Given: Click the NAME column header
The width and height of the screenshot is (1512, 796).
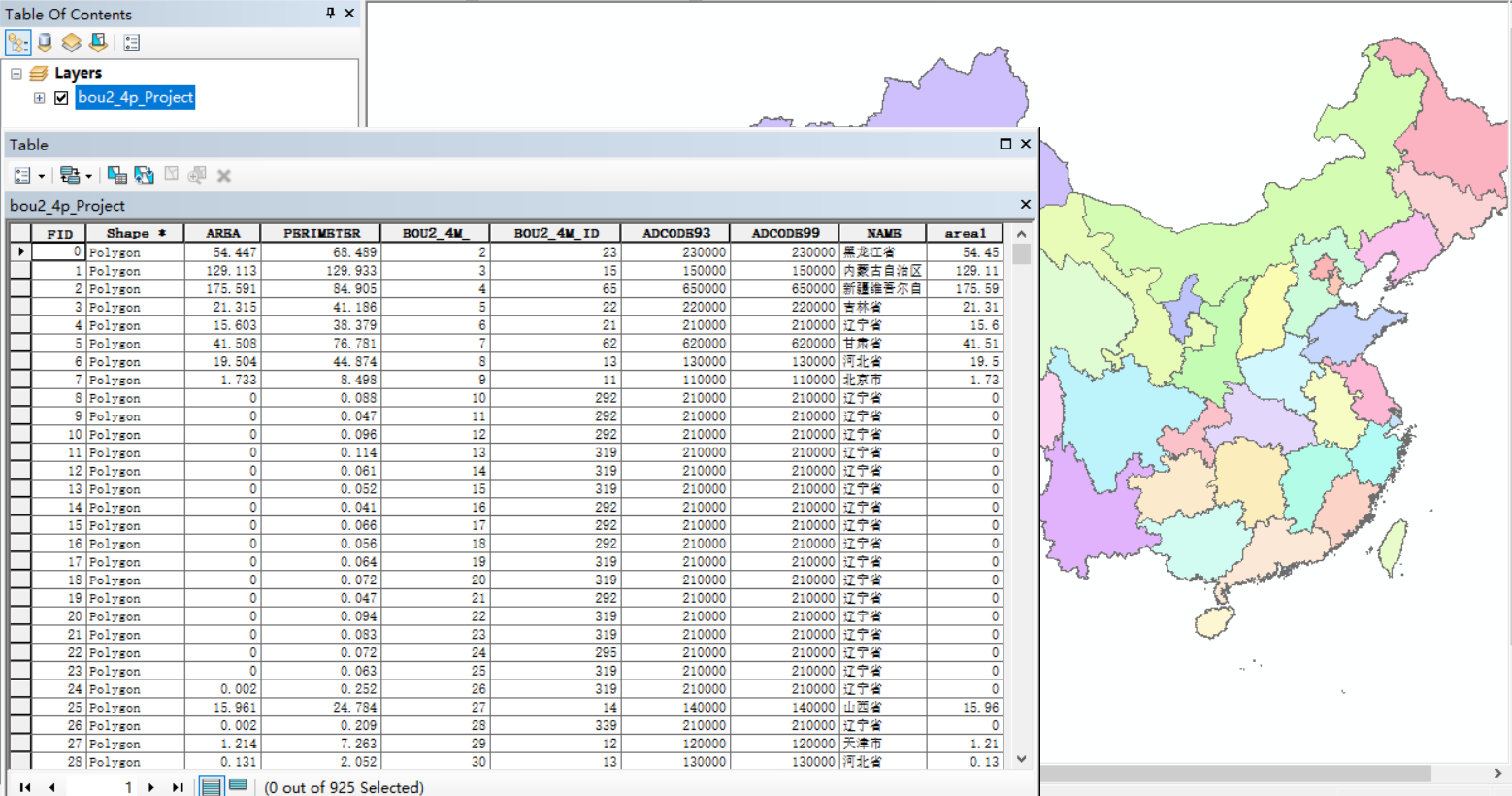Looking at the screenshot, I should [881, 232].
